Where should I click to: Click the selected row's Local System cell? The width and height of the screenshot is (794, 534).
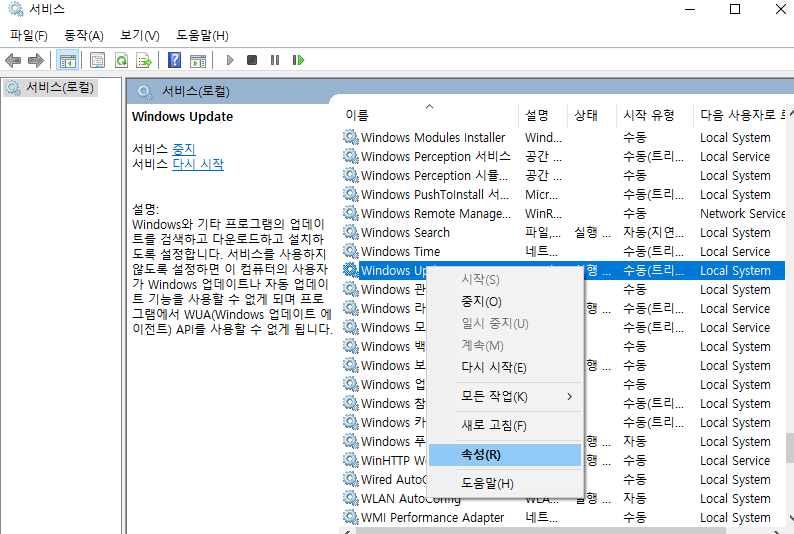pyautogui.click(x=735, y=270)
